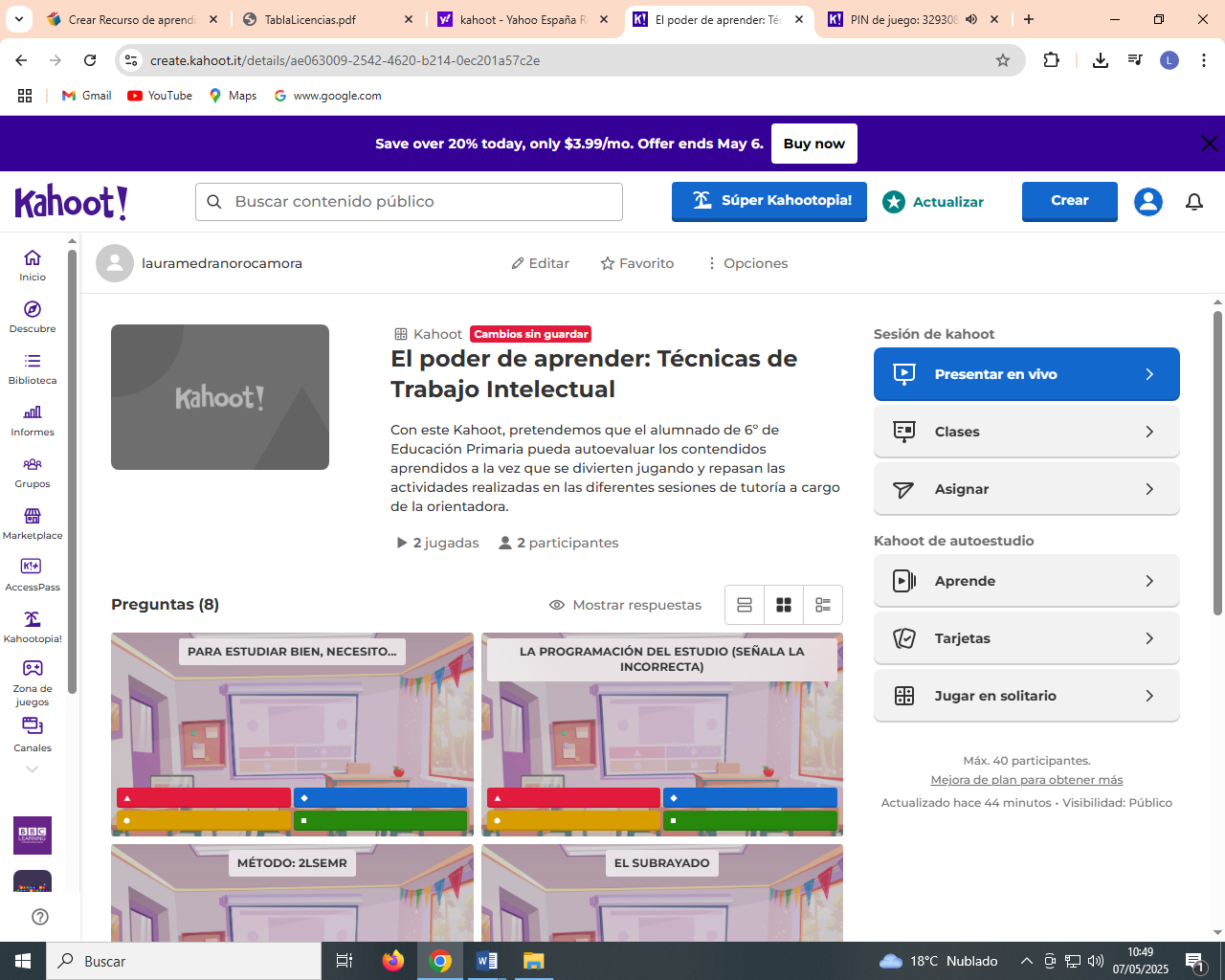Open a new browser tab
The width and height of the screenshot is (1225, 980).
point(1029,19)
